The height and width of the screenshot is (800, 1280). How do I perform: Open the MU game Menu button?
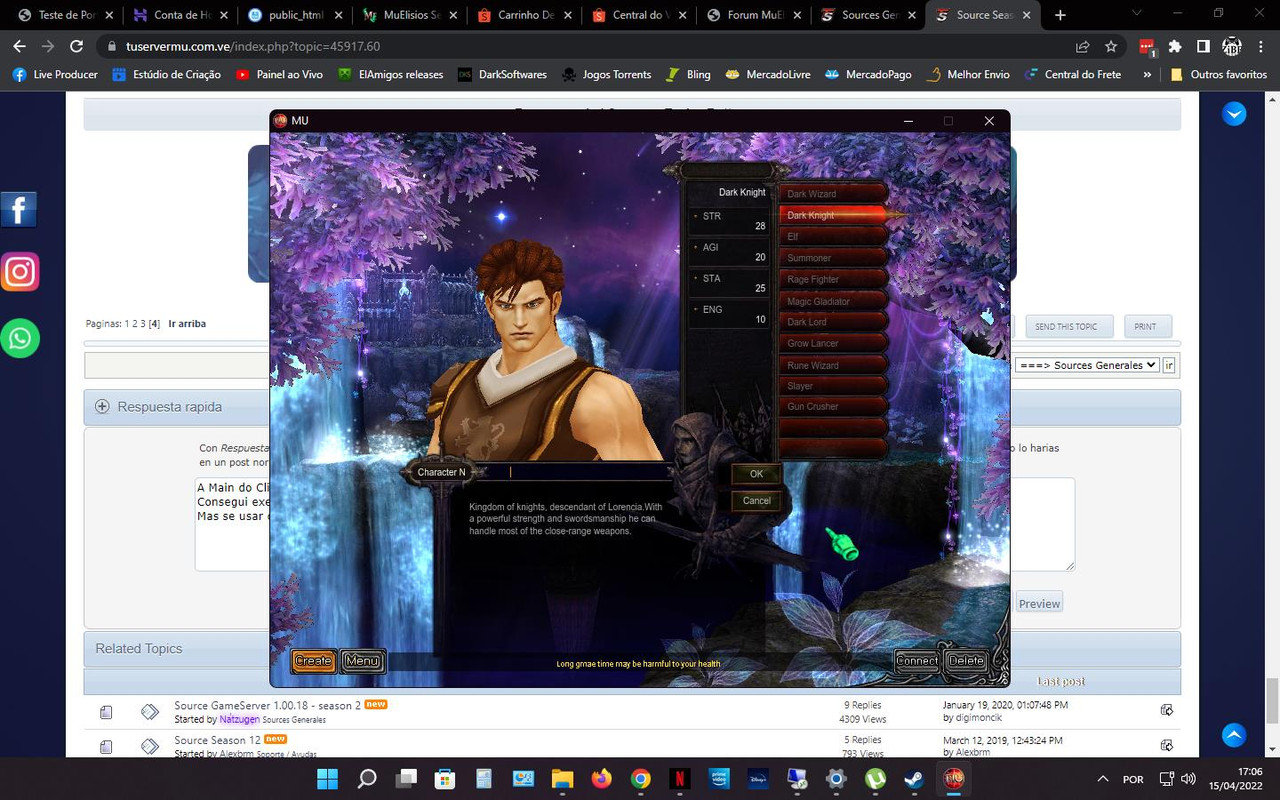(x=362, y=661)
